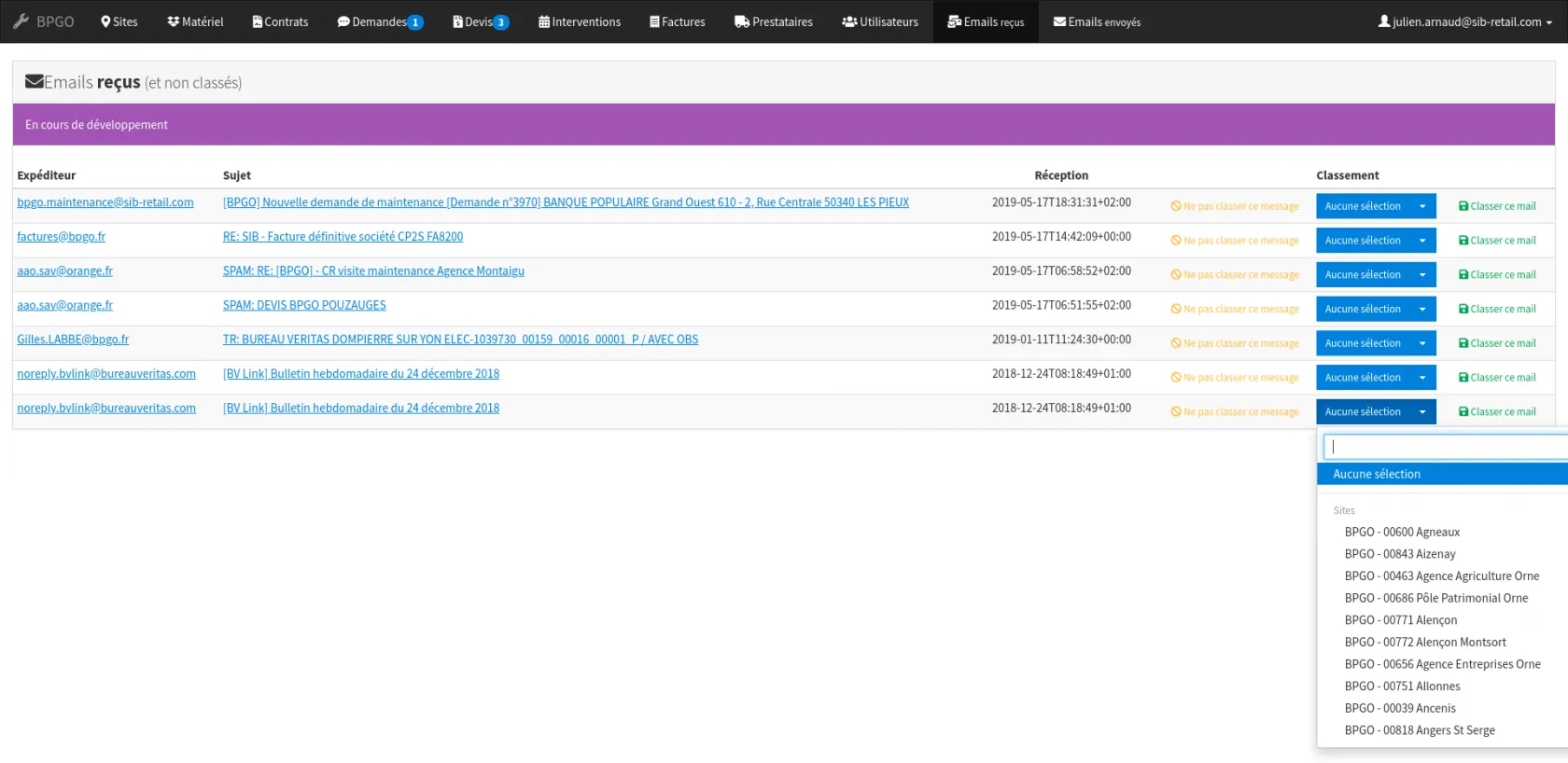This screenshot has width=1568, height=763.
Task: Expand classement dropdown for Gilles.LABBE email row
Action: coord(1376,343)
